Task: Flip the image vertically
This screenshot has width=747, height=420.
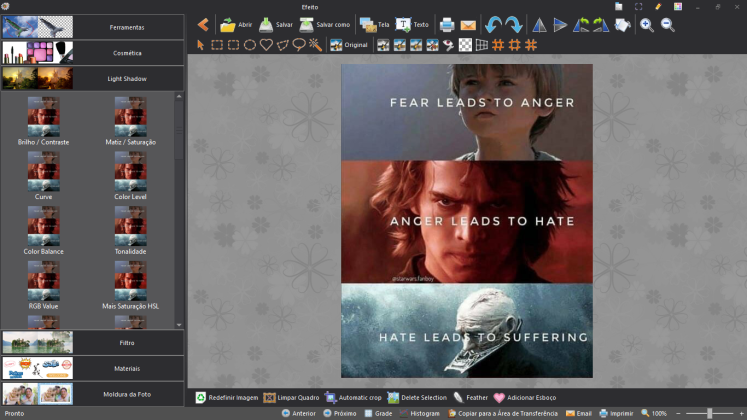Action: [x=560, y=25]
